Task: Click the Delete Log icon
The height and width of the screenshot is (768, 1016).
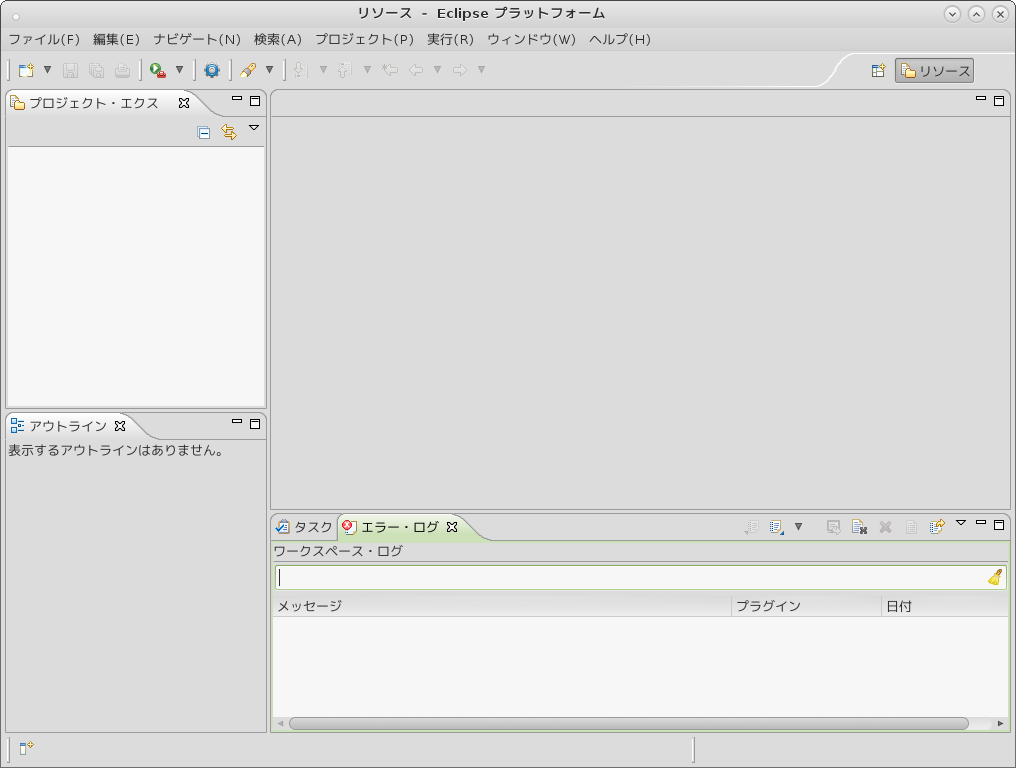Action: [x=859, y=527]
